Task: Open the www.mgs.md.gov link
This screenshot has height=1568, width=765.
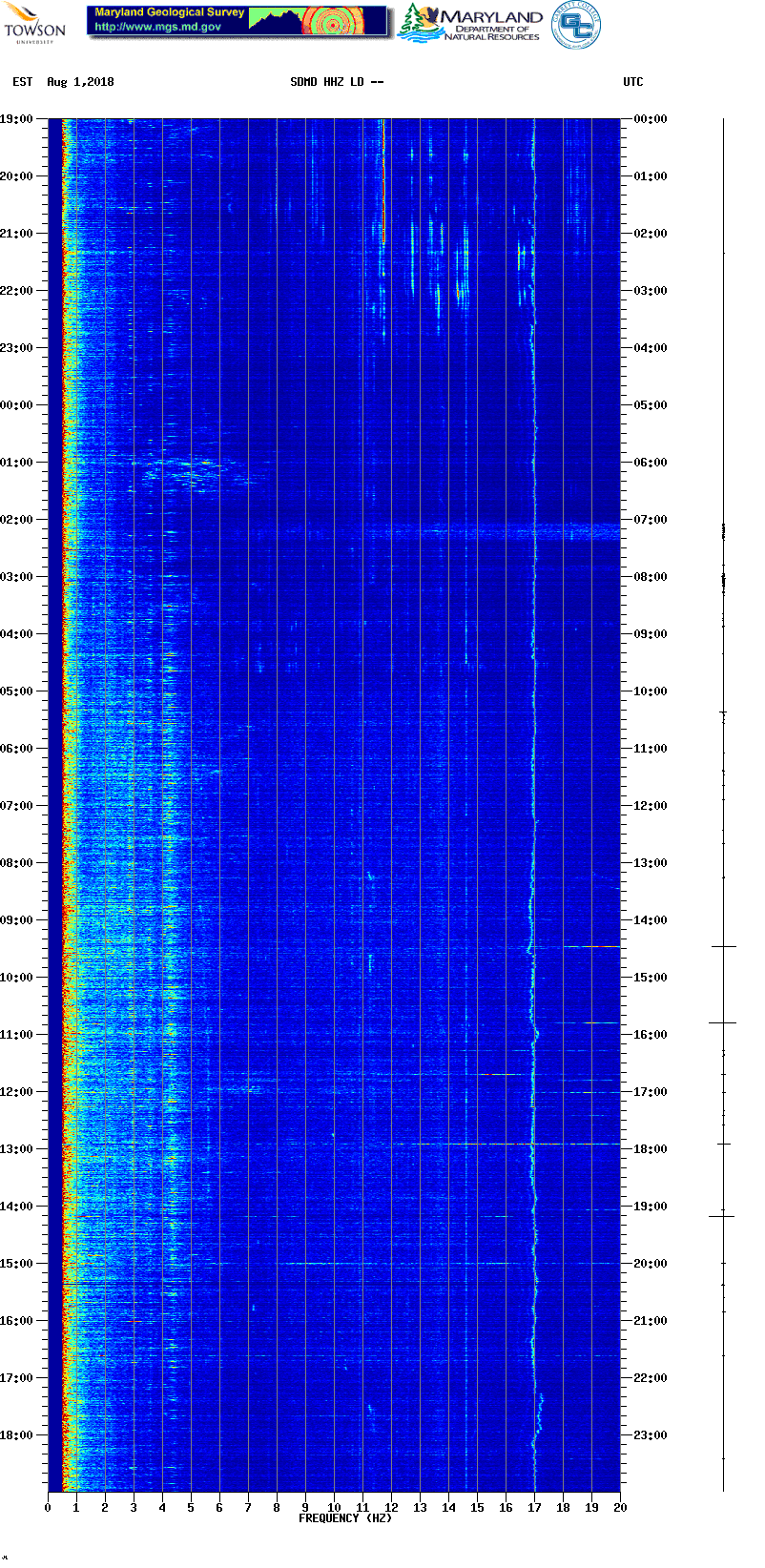Action: click(x=157, y=27)
